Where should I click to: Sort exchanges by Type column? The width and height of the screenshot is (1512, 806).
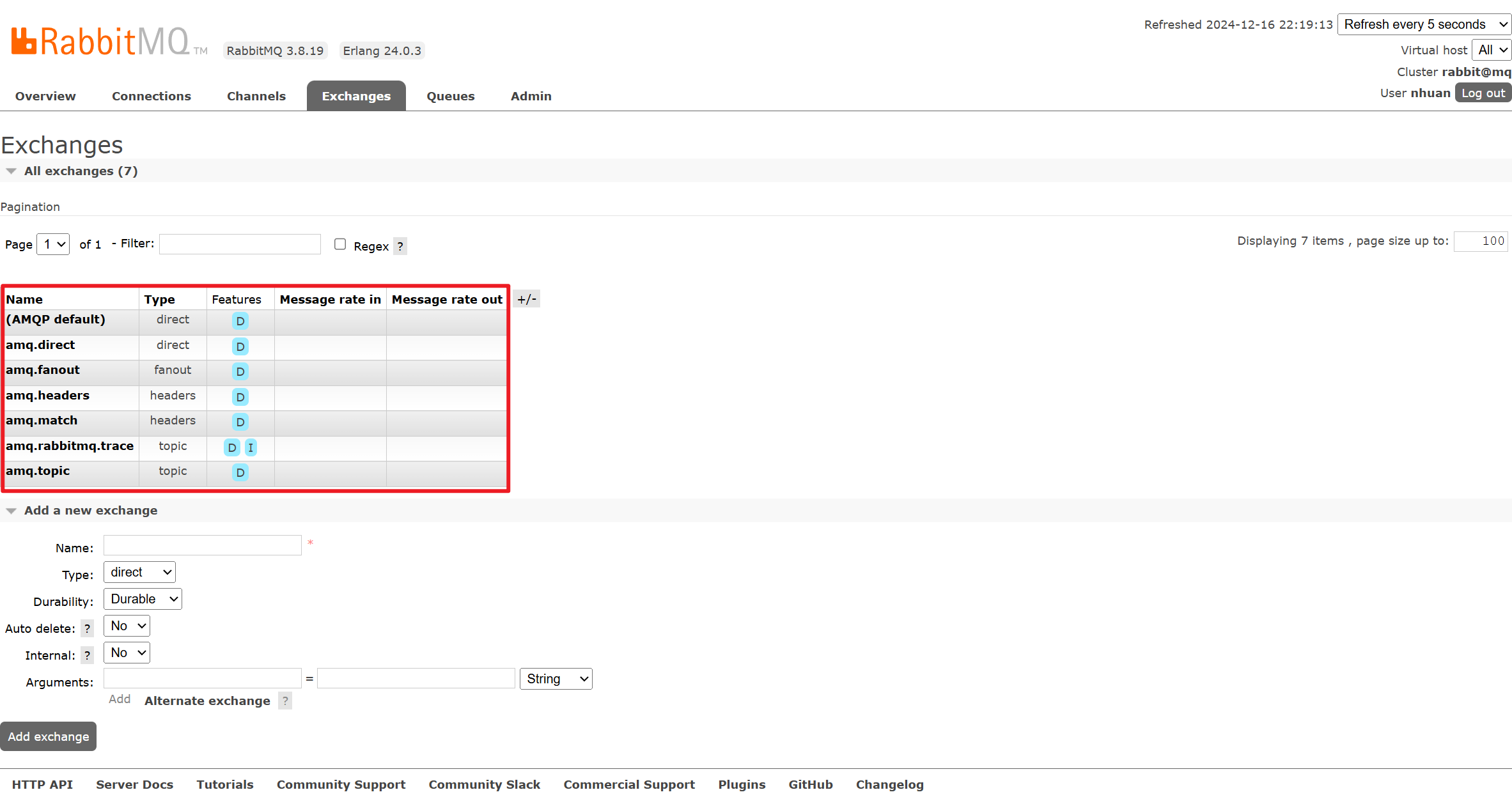(159, 299)
